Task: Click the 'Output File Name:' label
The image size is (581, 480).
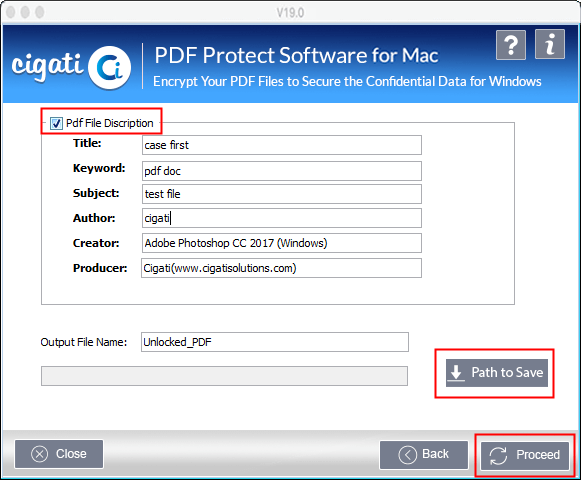Action: click(84, 342)
